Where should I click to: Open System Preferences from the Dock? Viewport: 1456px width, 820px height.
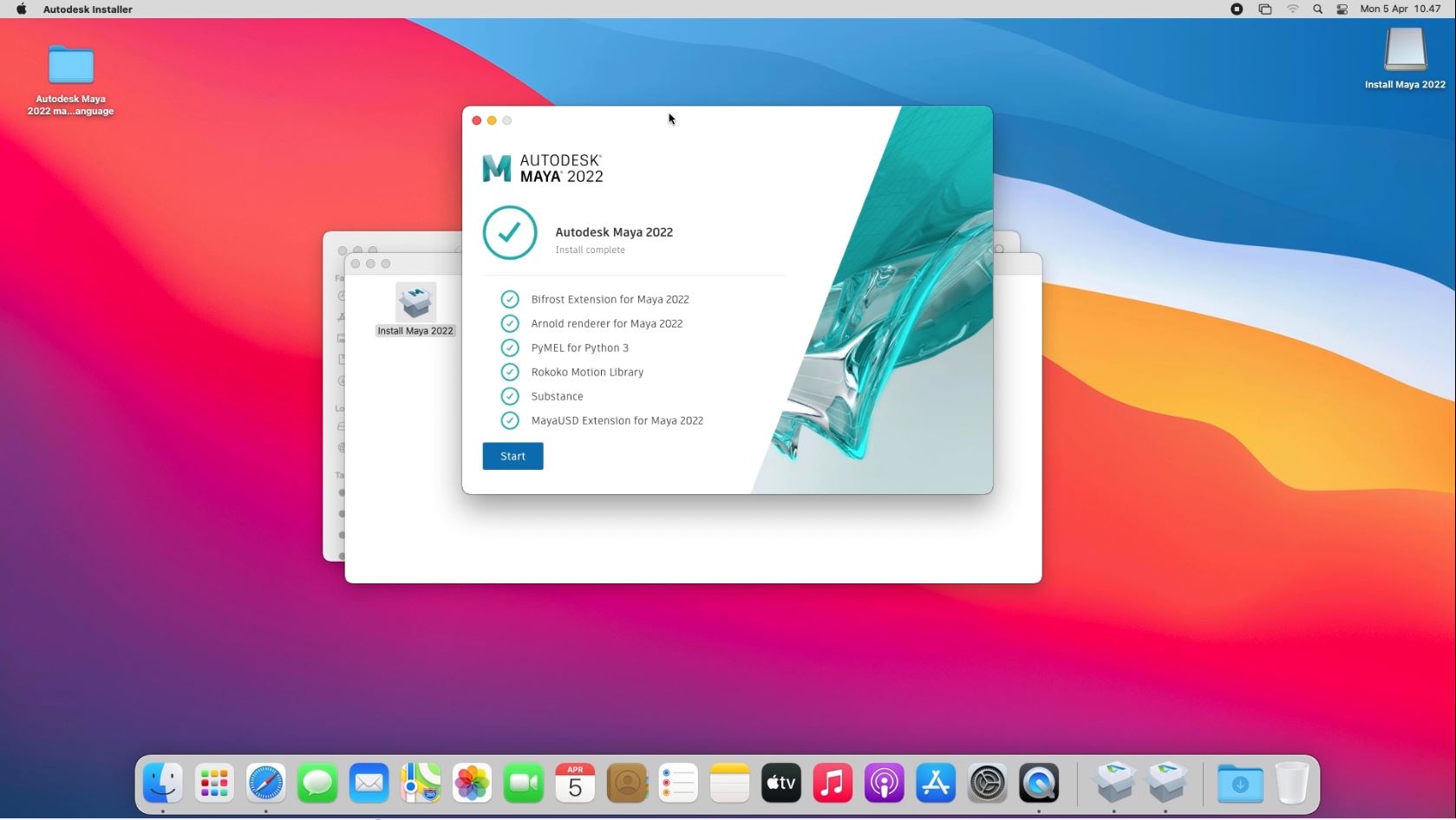click(x=988, y=784)
